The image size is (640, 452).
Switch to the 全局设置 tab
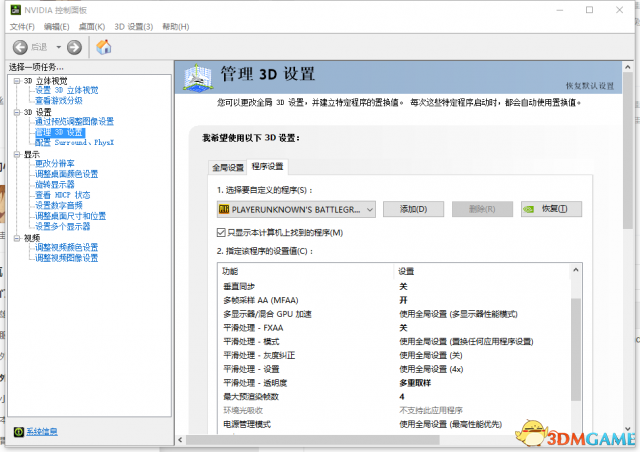[227, 167]
